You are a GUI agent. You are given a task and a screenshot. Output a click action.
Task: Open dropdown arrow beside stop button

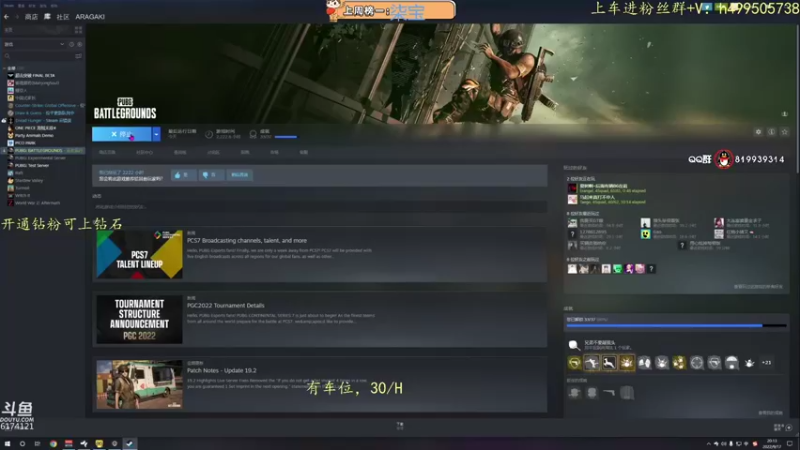(x=156, y=134)
